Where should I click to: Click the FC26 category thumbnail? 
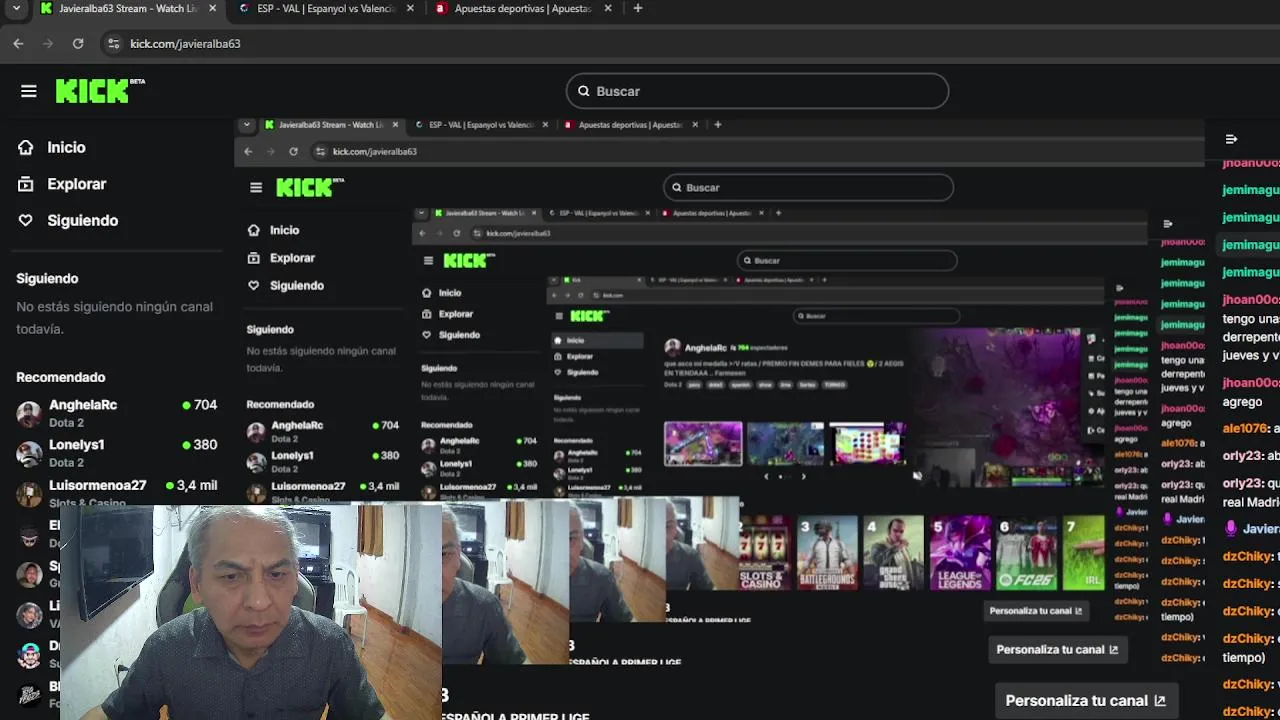point(1026,553)
